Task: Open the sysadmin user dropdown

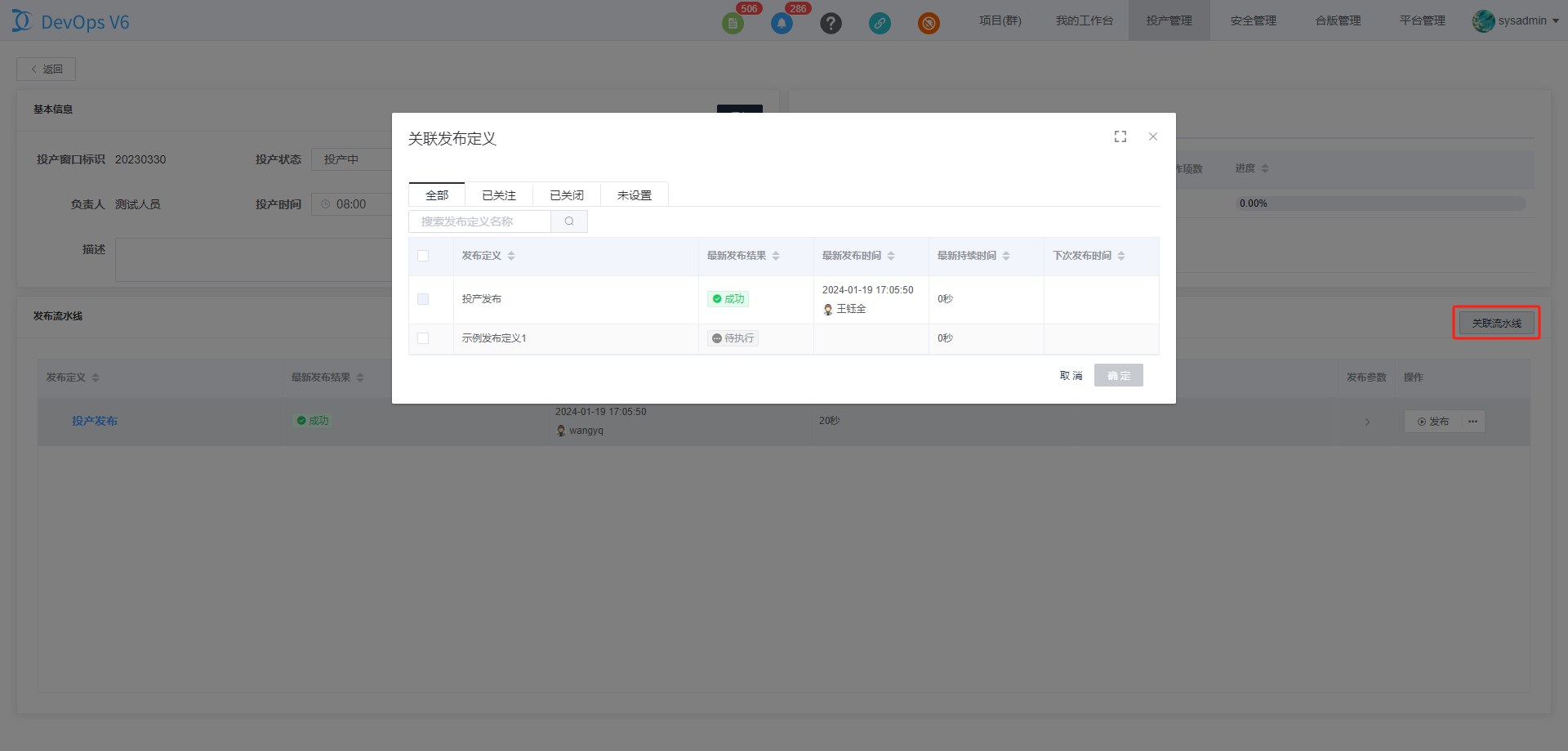Action: (1516, 20)
